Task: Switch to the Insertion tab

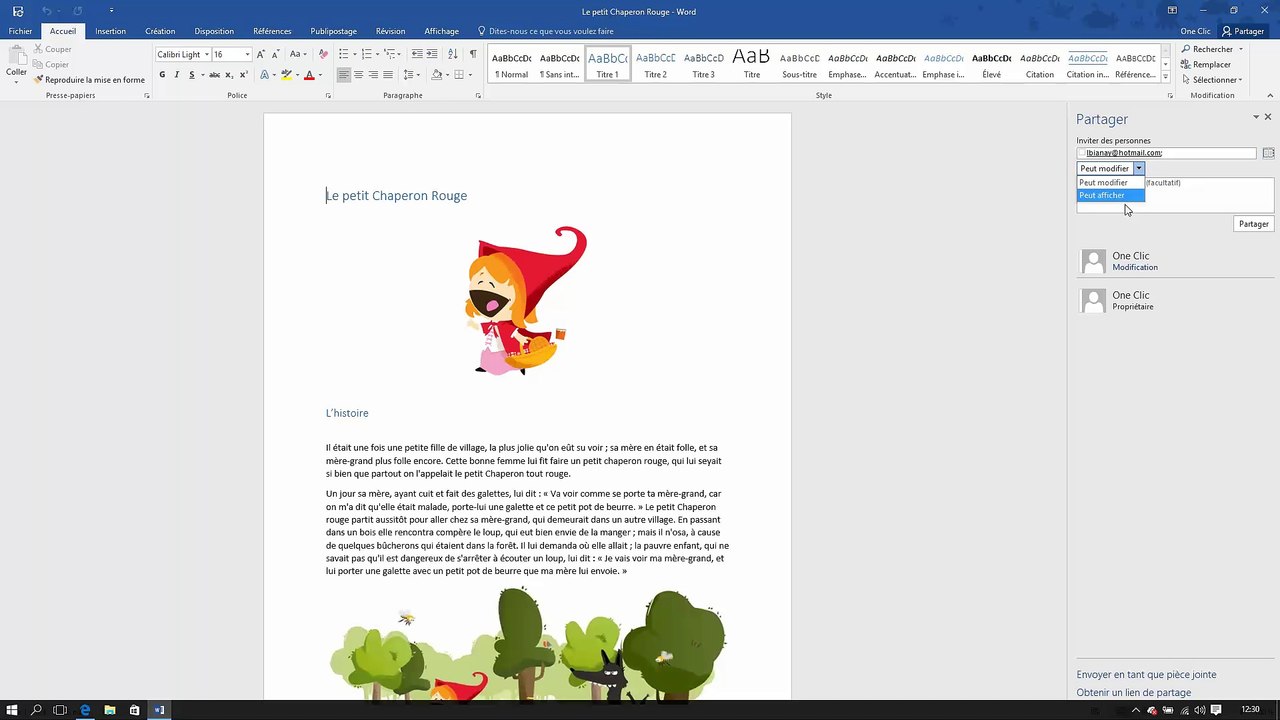Action: tap(111, 31)
